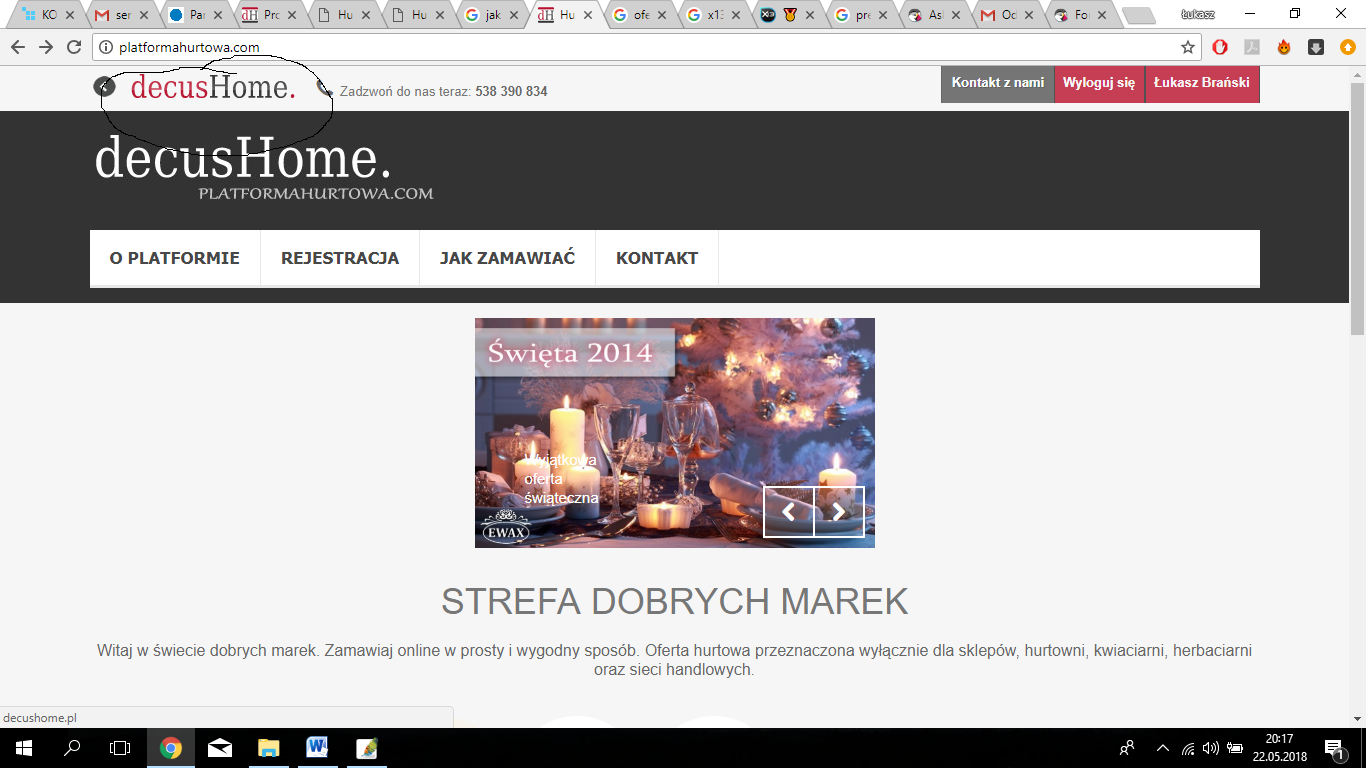Screen dimensions: 1366x768
Task: Open the Mail app from taskbar
Action: coord(220,747)
